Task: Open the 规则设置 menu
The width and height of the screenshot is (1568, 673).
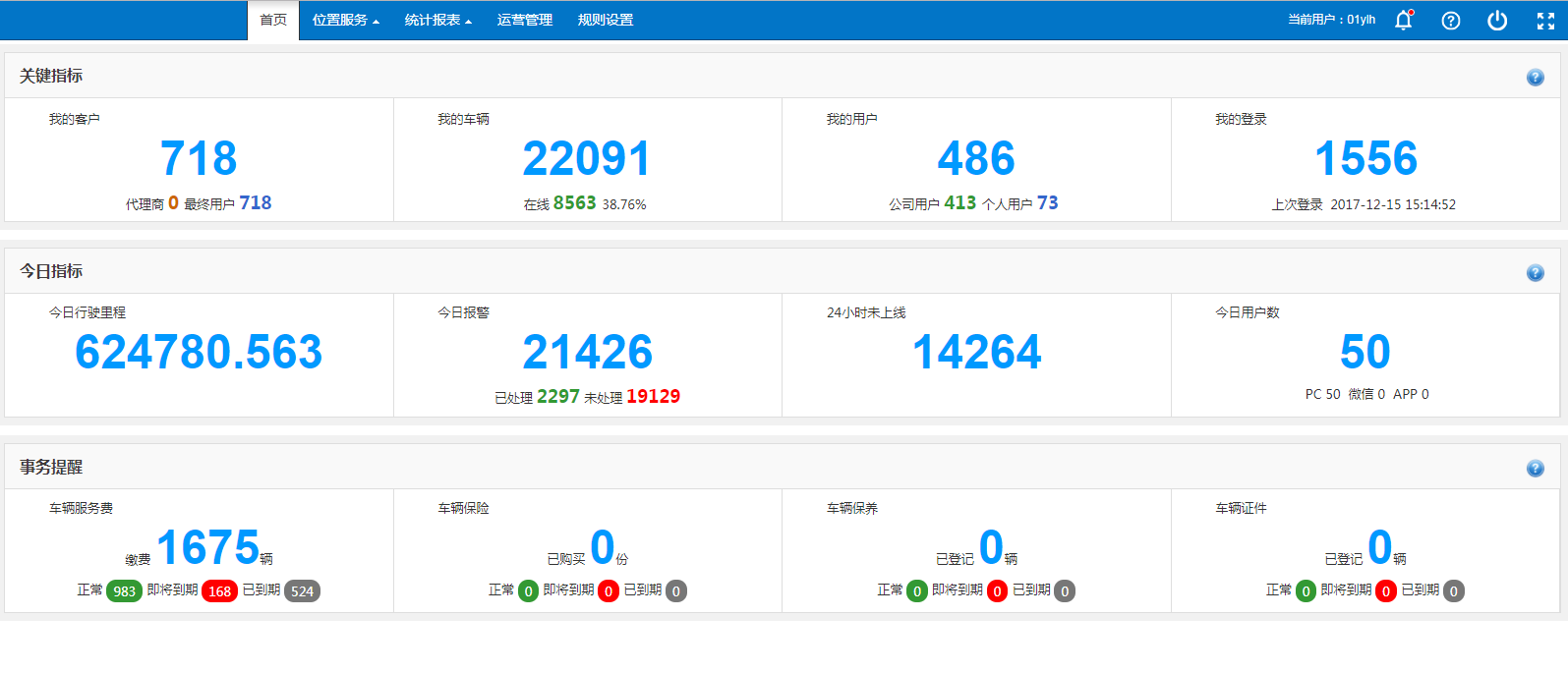Action: click(606, 20)
